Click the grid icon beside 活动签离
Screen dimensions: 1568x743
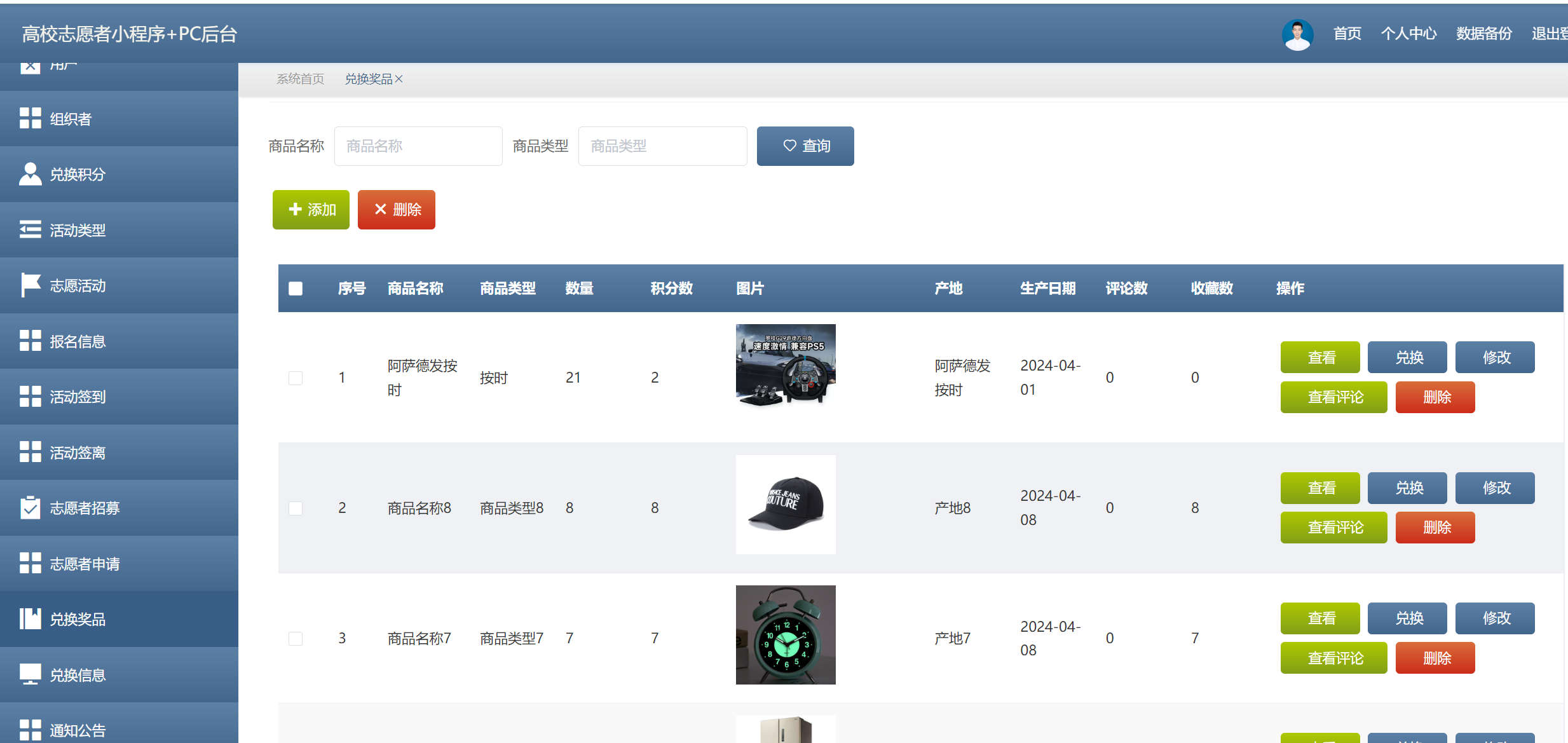coord(30,452)
